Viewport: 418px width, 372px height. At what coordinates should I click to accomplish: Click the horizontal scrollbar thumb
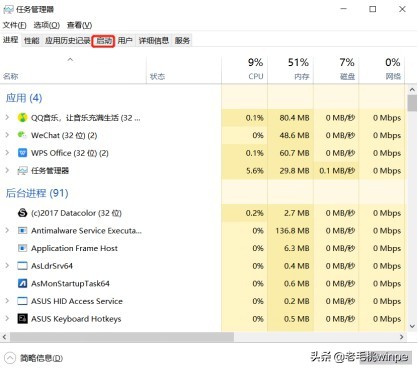(x=122, y=337)
